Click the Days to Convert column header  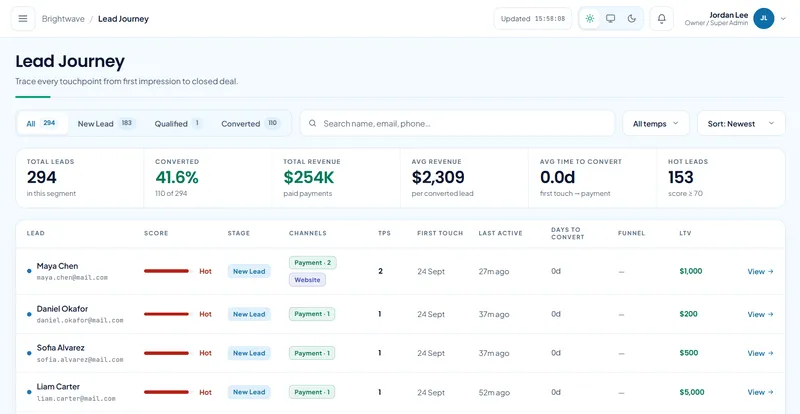[568, 233]
